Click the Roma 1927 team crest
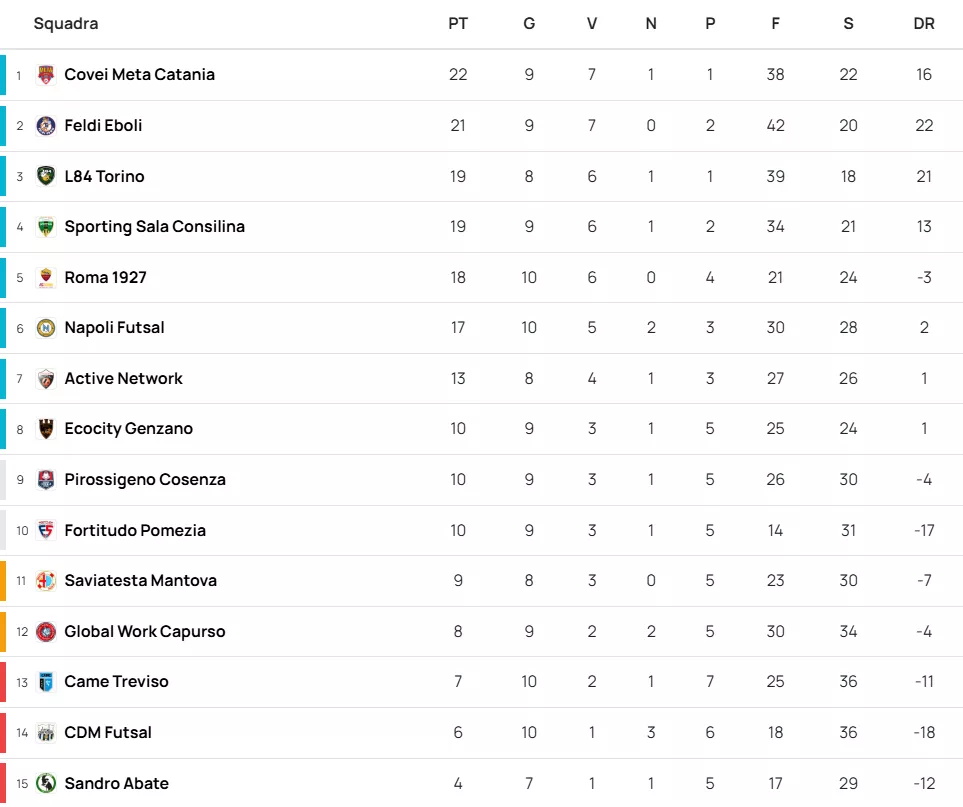Screen dimensions: 963x807 point(46,278)
